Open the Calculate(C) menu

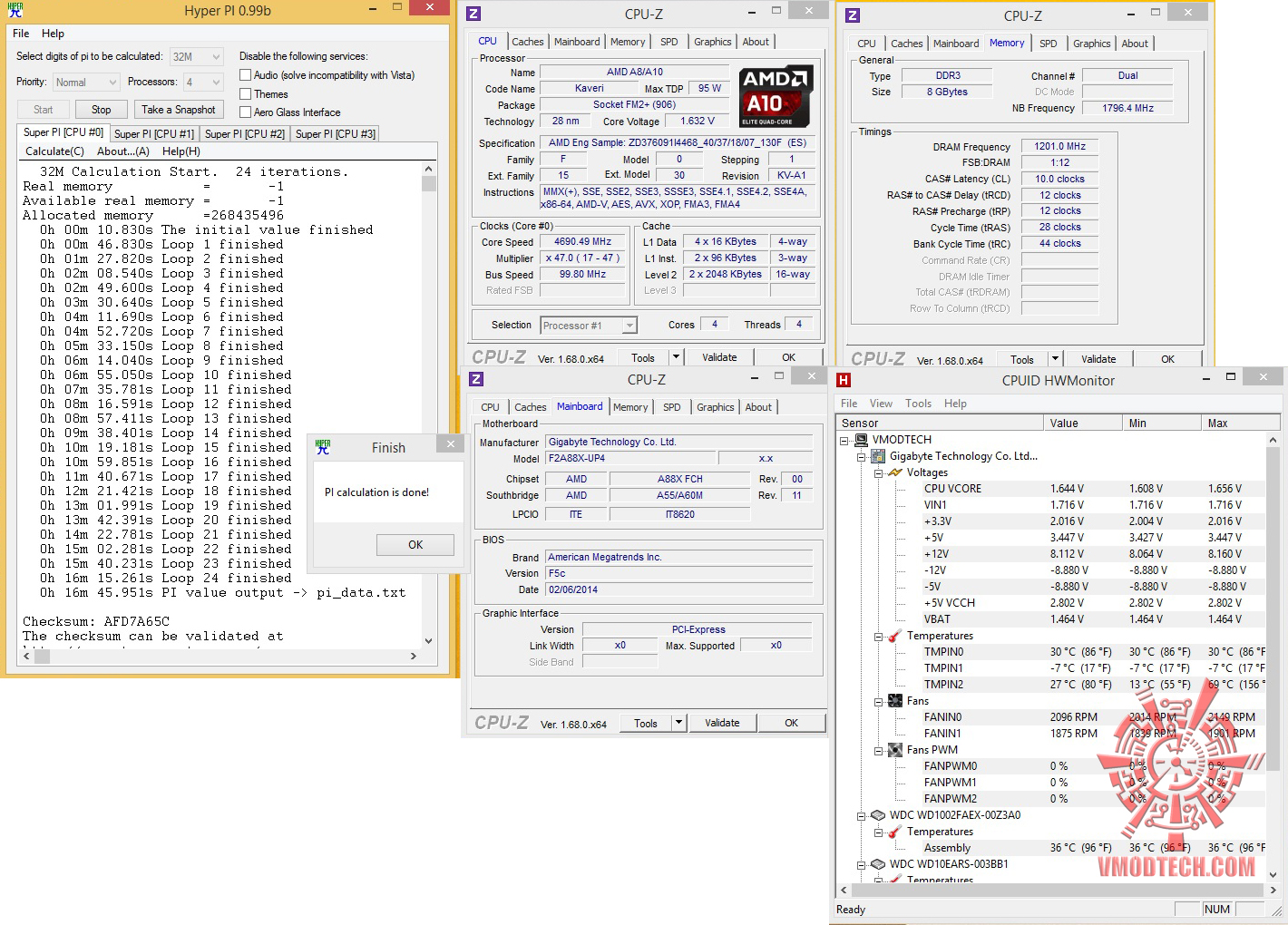point(54,151)
